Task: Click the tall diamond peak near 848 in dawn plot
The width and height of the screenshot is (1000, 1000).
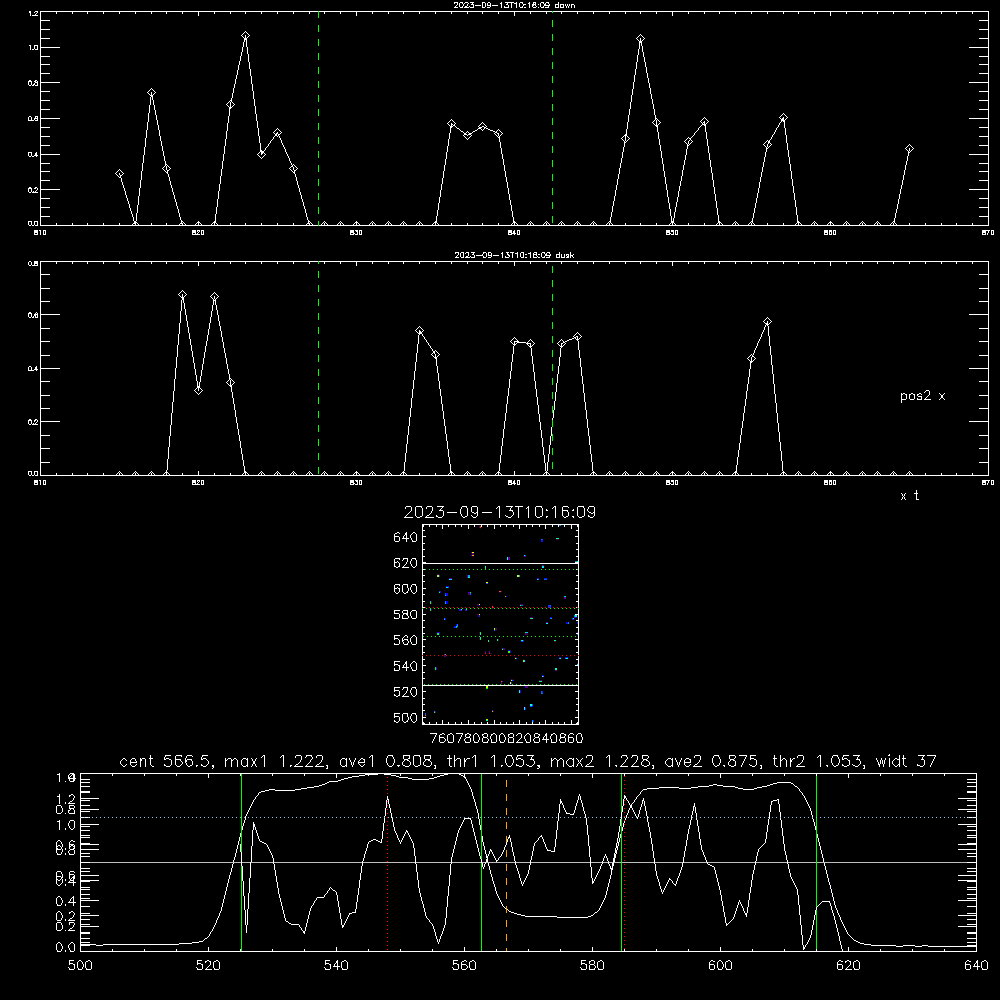Action: (640, 39)
